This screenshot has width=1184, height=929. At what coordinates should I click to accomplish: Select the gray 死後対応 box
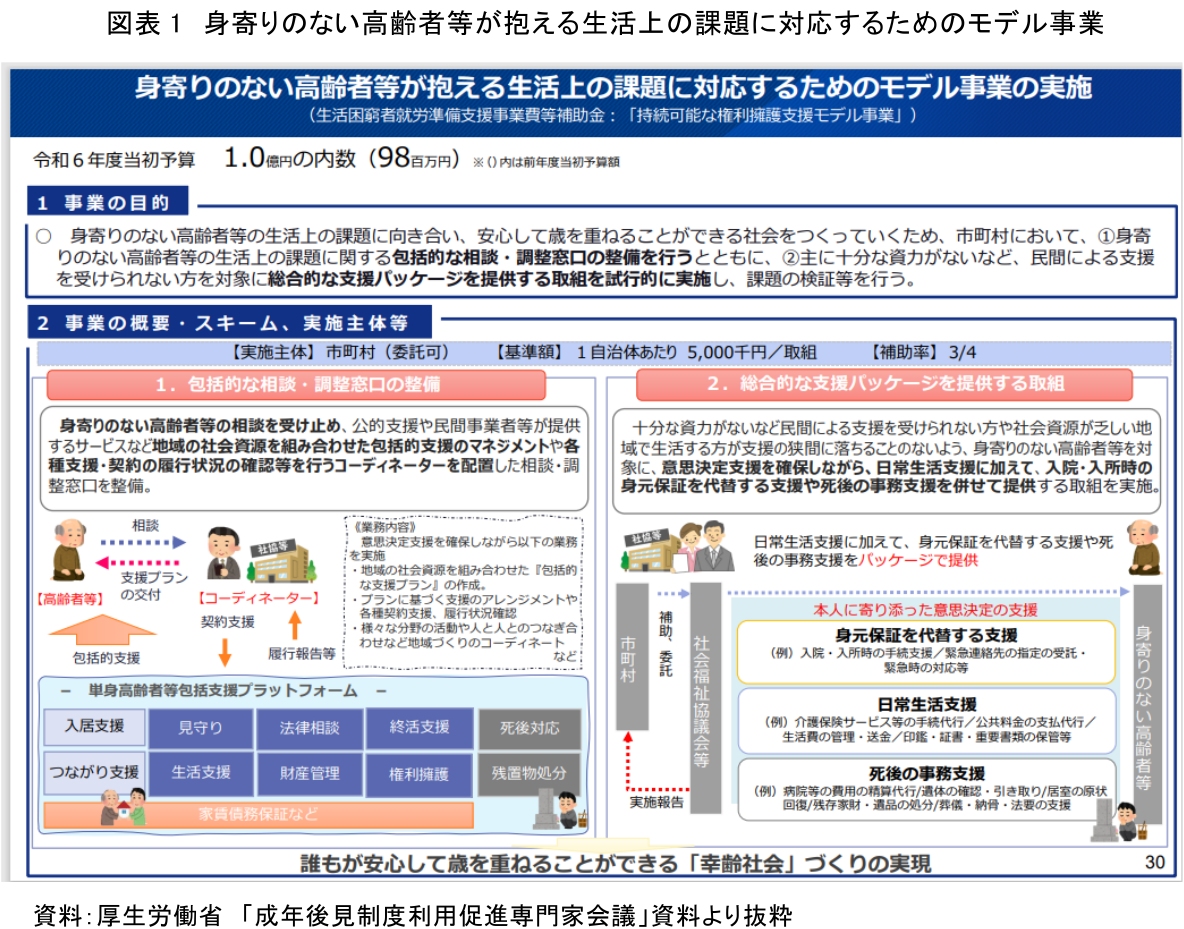point(529,729)
